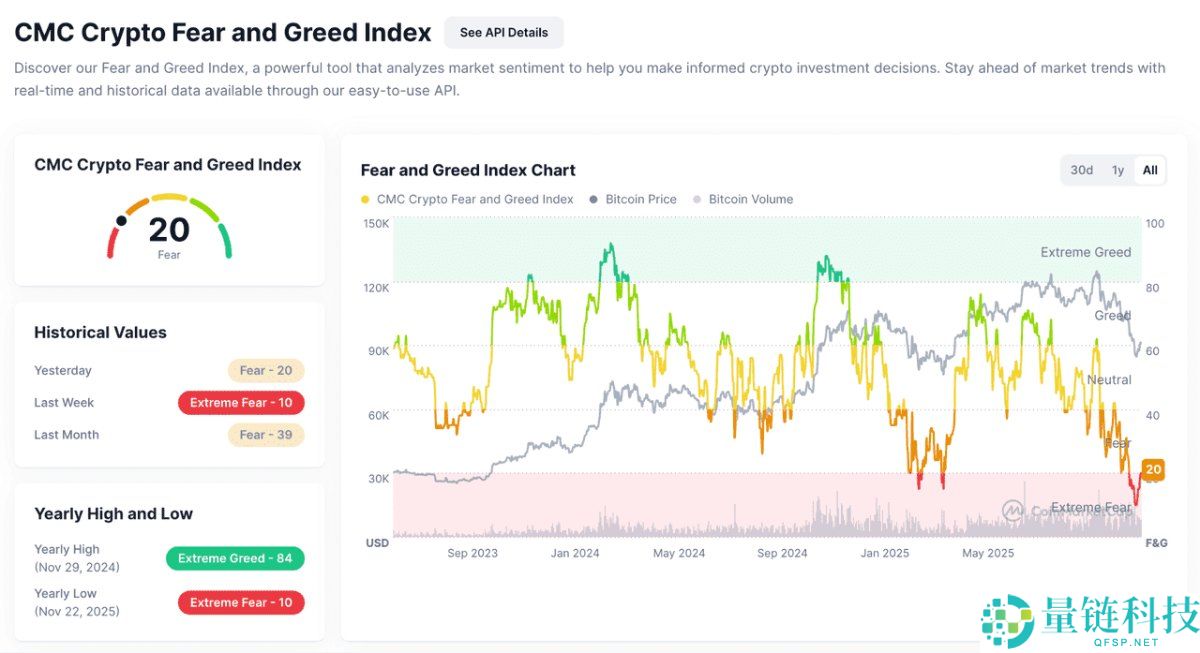Click the yellow legend dot for Fear and Greed
This screenshot has width=1200, height=653.
point(365,199)
